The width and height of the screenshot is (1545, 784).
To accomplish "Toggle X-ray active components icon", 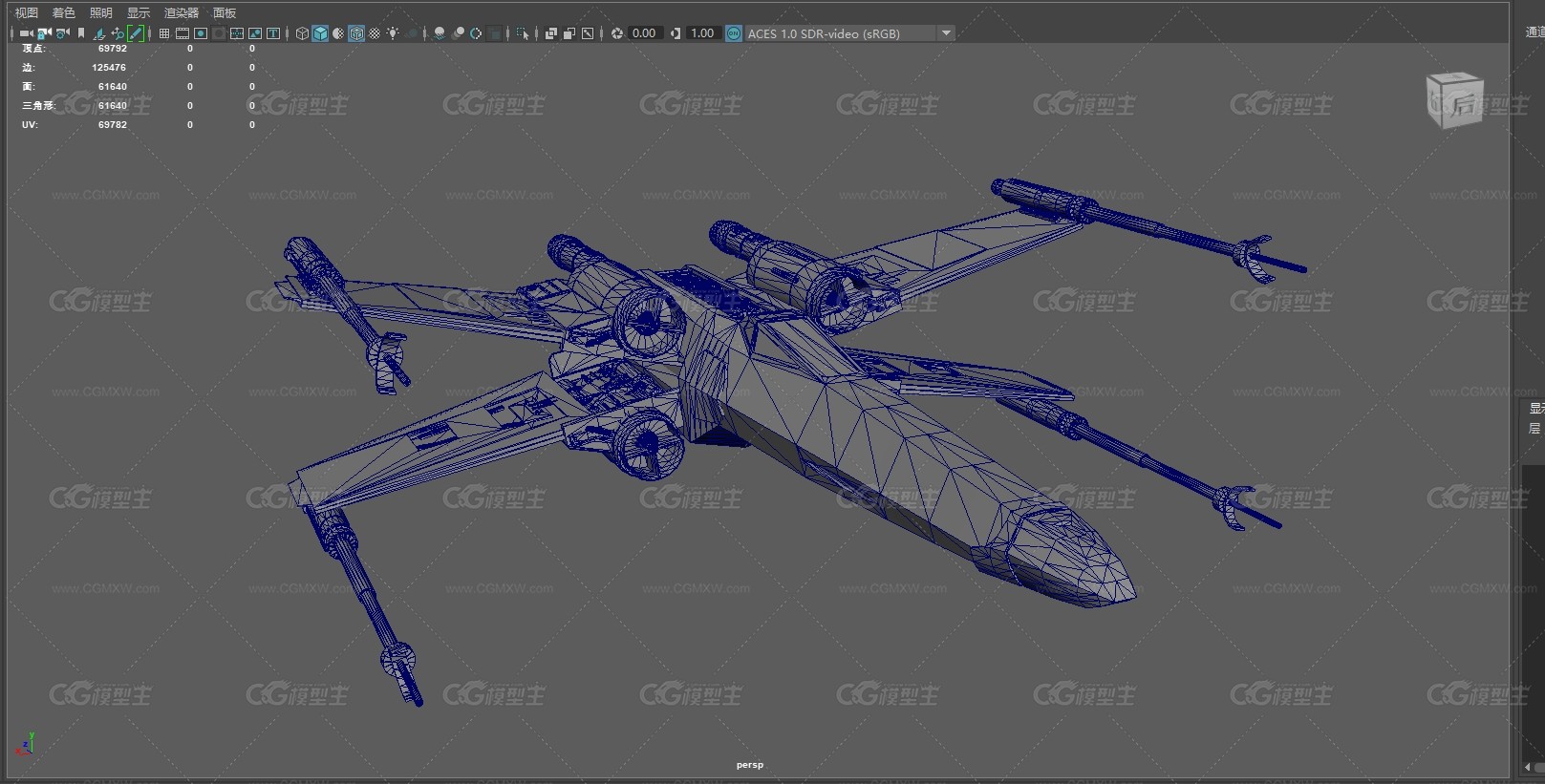I will coord(569,33).
